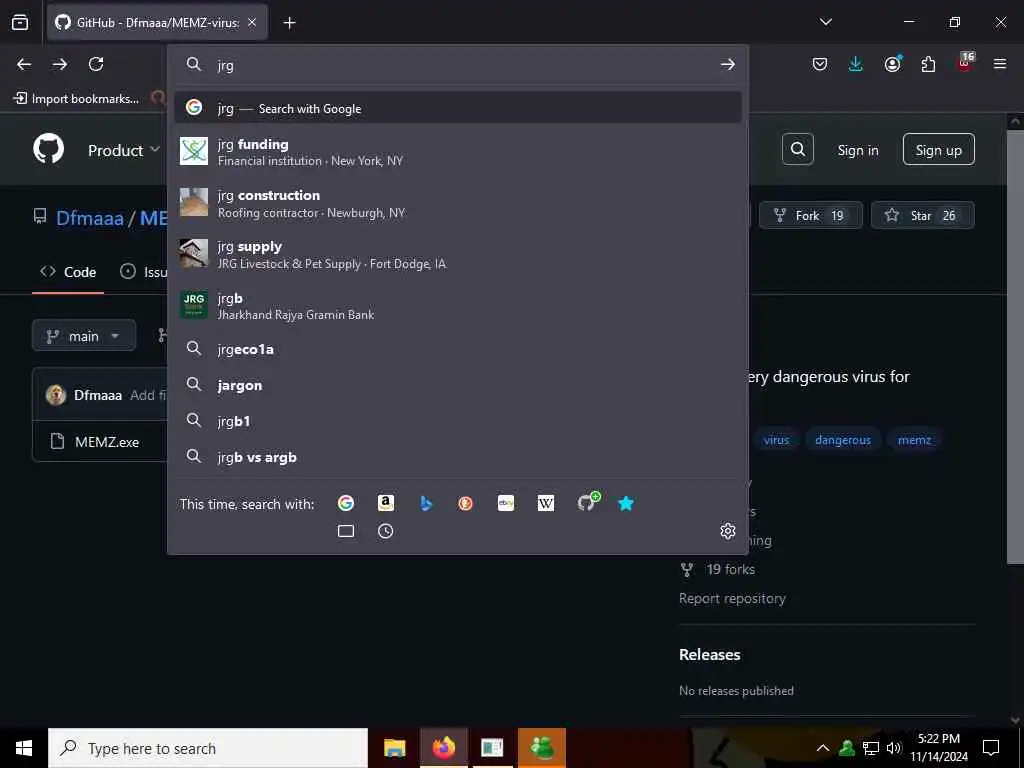The width and height of the screenshot is (1024, 768).
Task: Open the Windows Start menu
Action: click(24, 748)
